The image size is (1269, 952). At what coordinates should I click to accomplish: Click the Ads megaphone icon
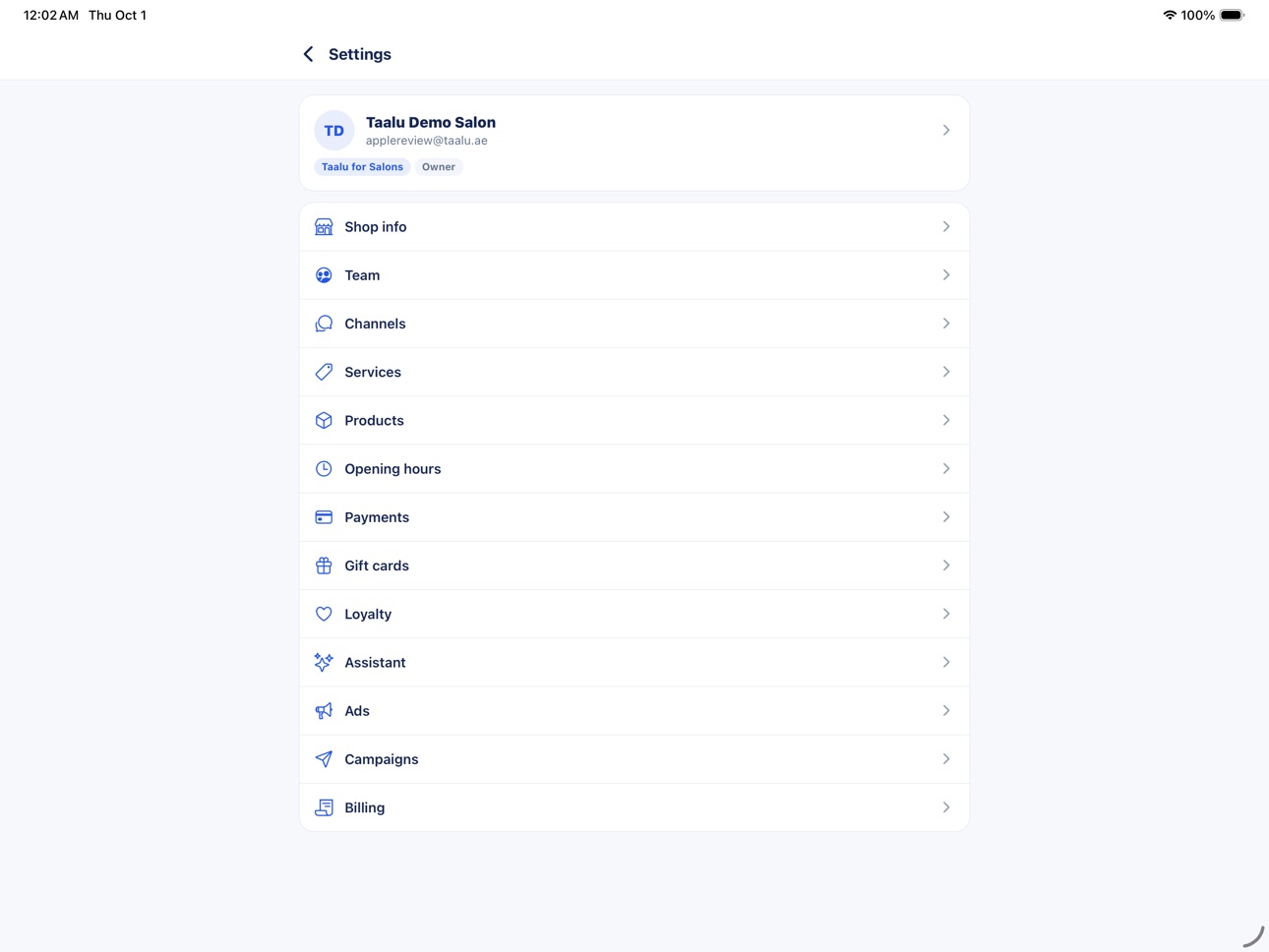[x=324, y=711]
